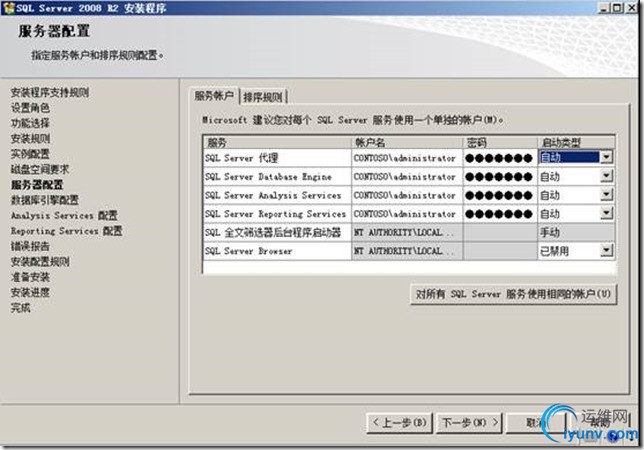Select 数据库引擎配置 in the step list
Image resolution: width=644 pixels, height=450 pixels.
pos(45,200)
